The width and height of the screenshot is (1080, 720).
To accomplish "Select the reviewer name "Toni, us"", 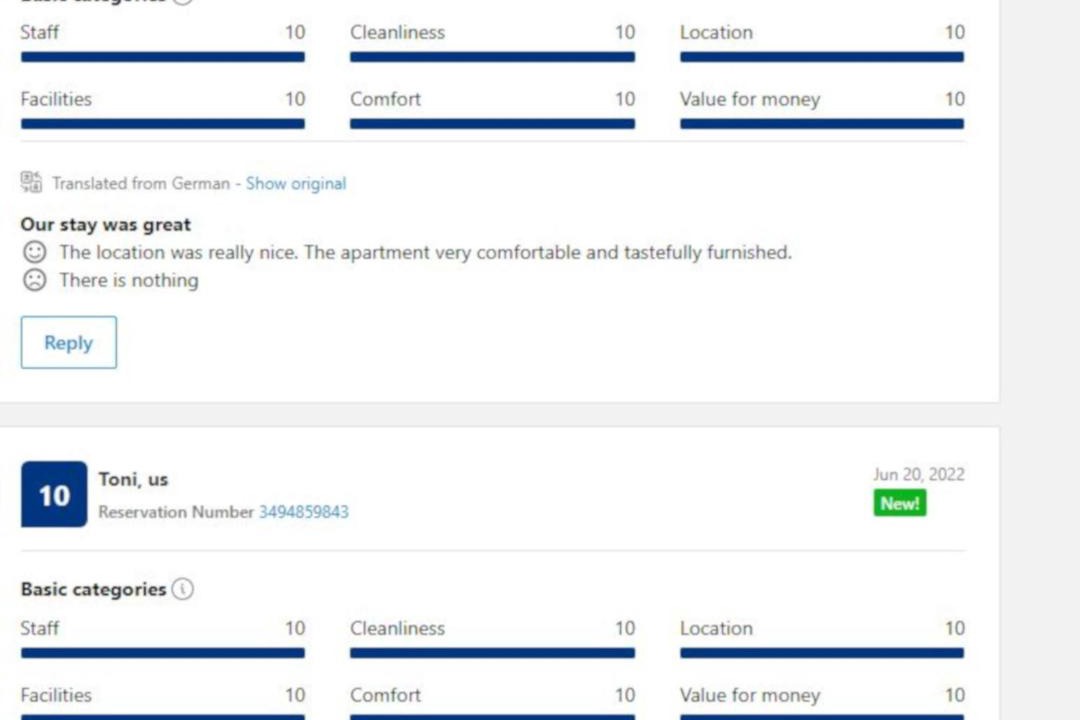I will click(x=133, y=479).
